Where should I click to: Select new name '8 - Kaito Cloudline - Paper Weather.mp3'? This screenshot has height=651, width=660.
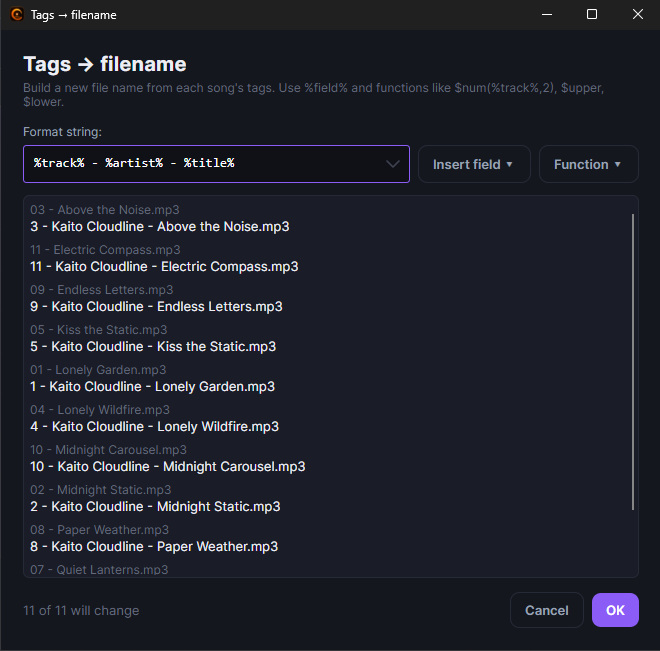click(x=154, y=546)
